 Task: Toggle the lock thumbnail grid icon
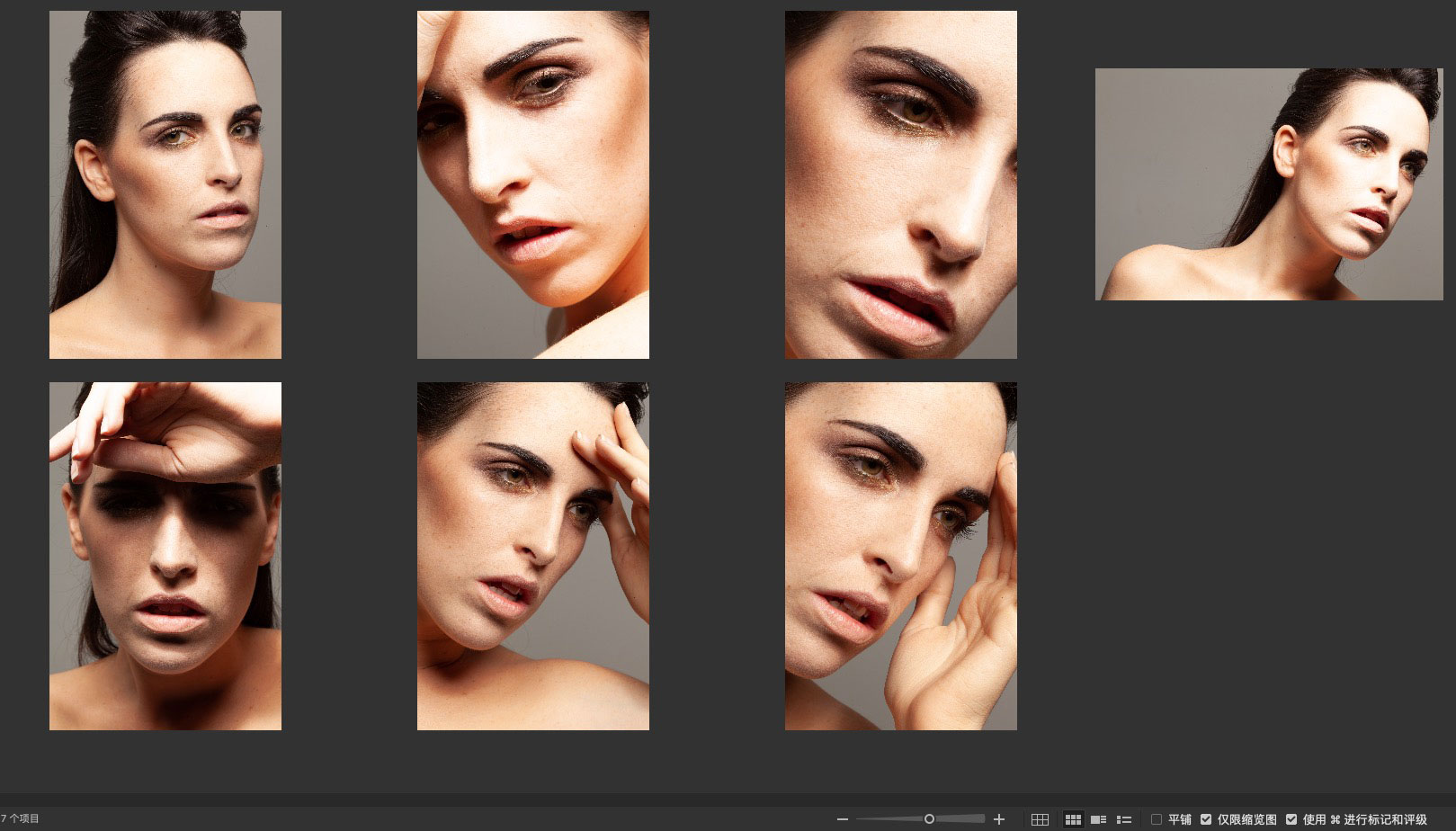[1040, 819]
